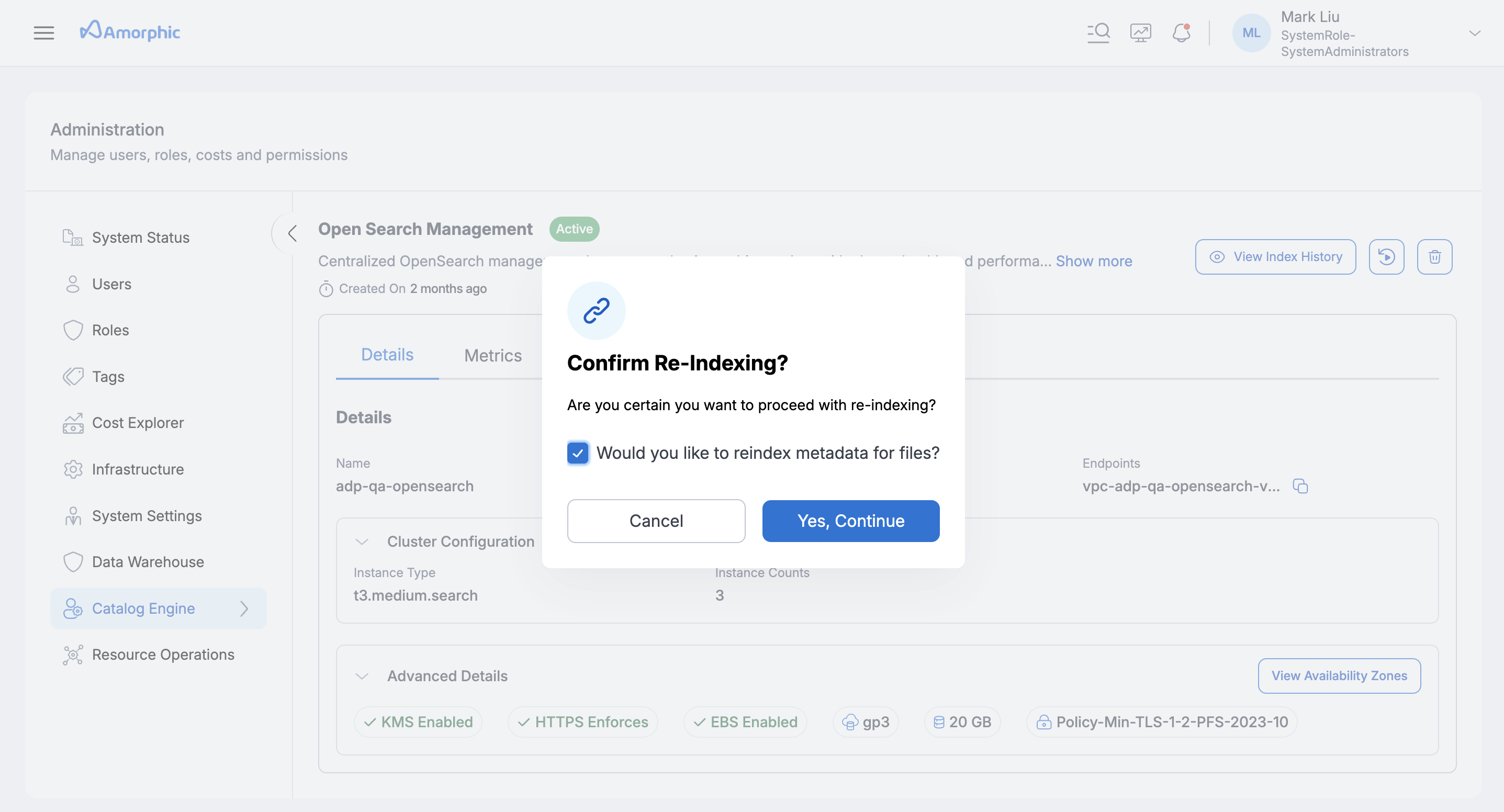Copy the endpoint with the copy icon
This screenshot has width=1504, height=812.
pos(1300,486)
